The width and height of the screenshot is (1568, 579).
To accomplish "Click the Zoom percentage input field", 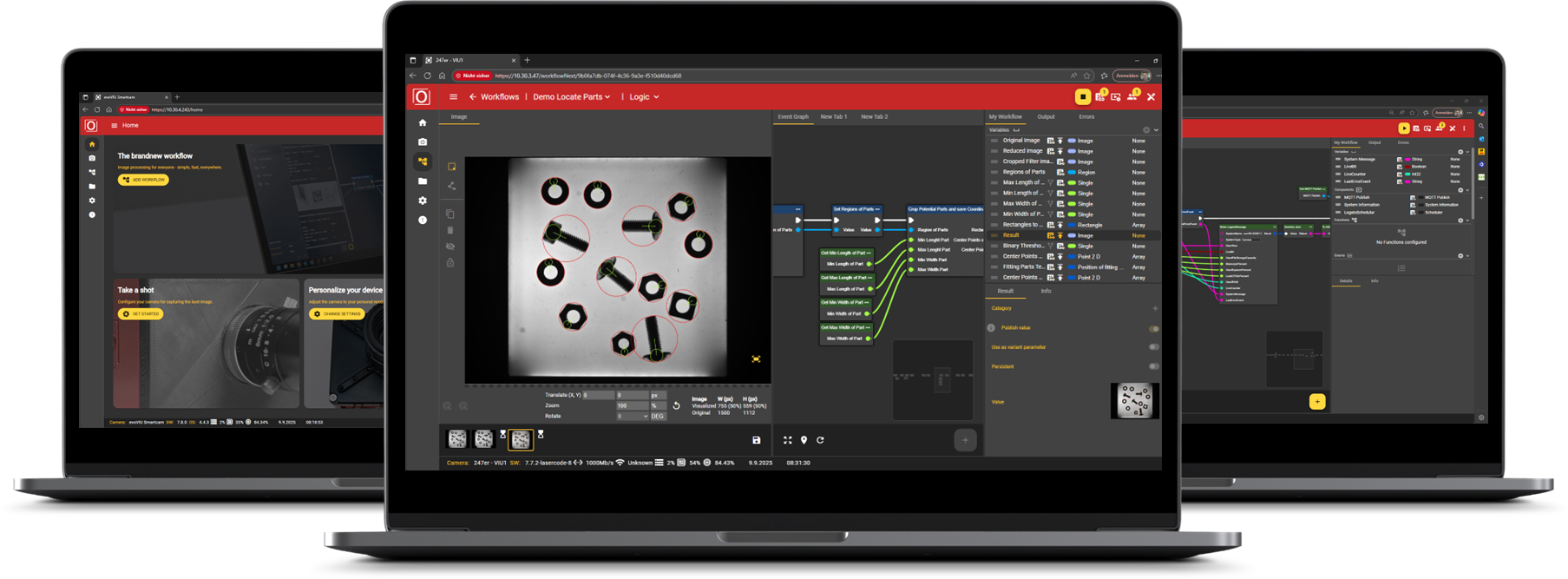I will 632,405.
